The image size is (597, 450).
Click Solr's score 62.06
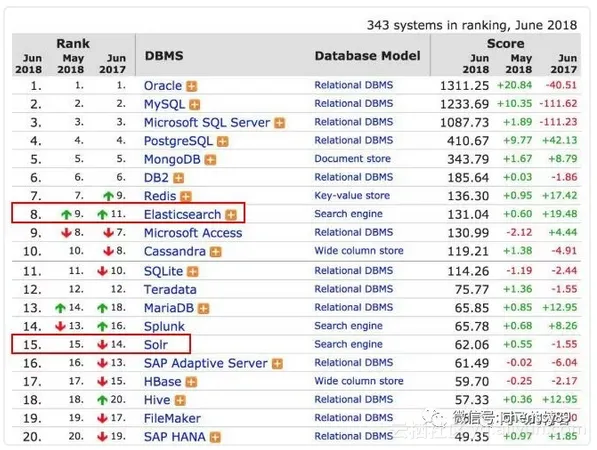472,345
